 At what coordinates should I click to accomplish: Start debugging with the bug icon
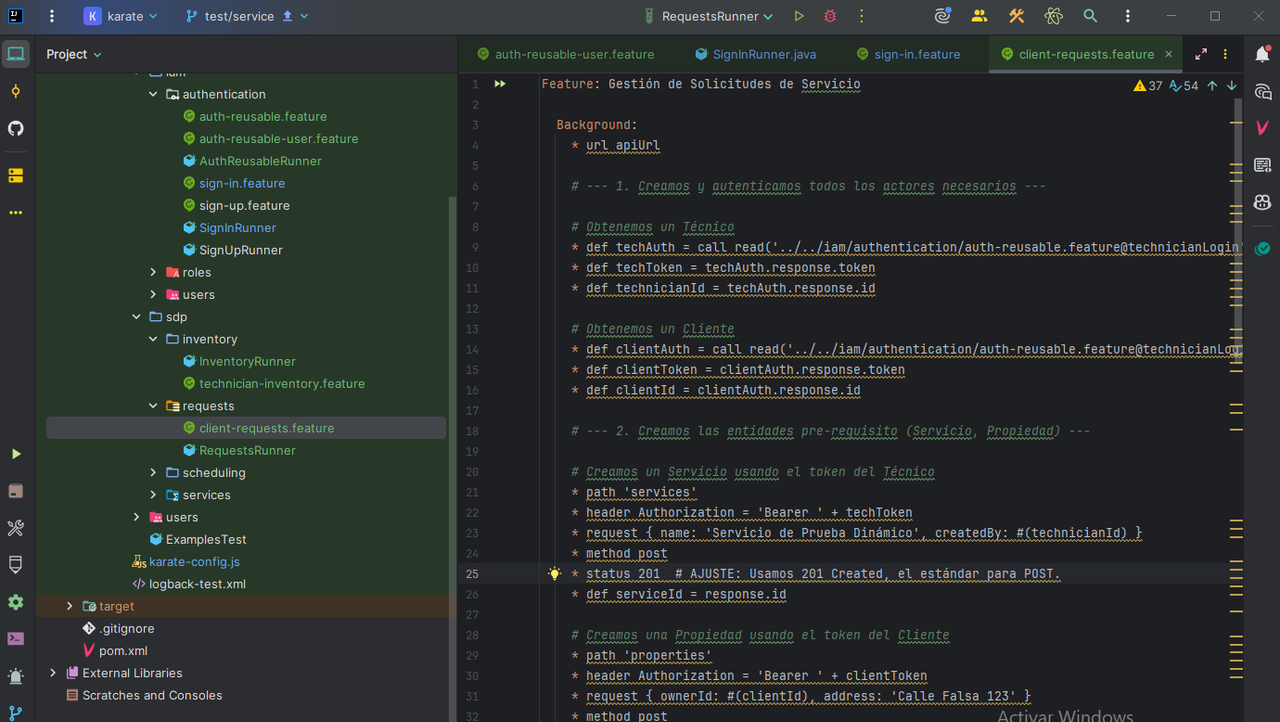830,16
